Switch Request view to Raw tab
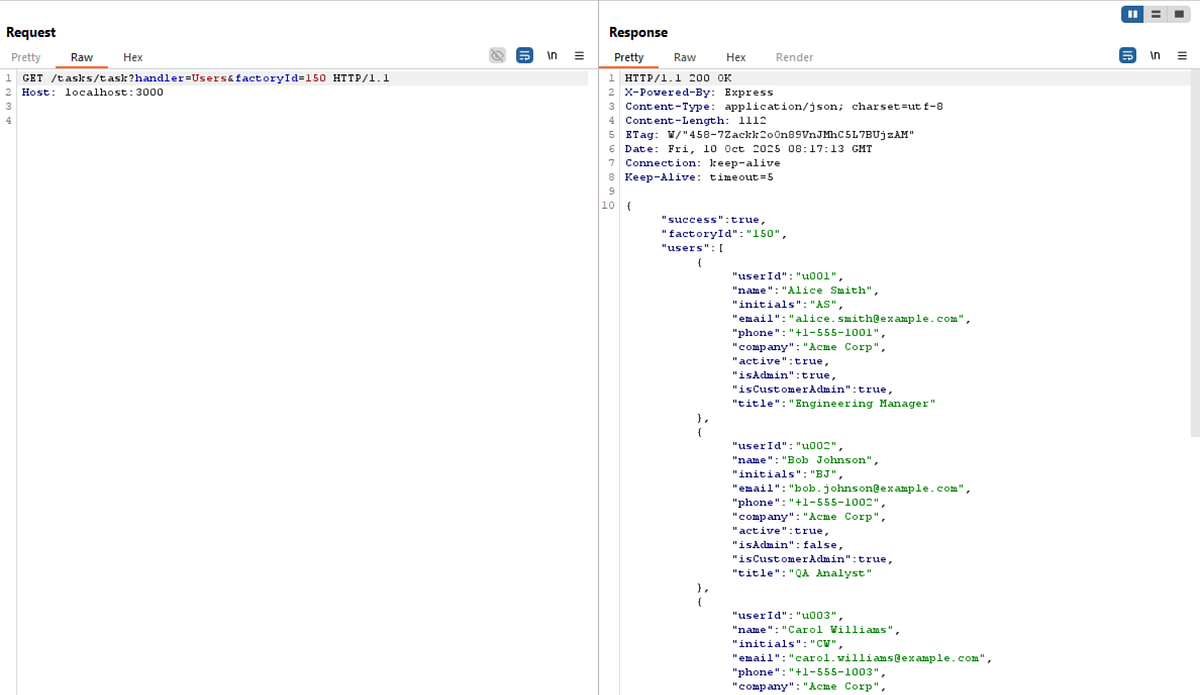 point(82,58)
